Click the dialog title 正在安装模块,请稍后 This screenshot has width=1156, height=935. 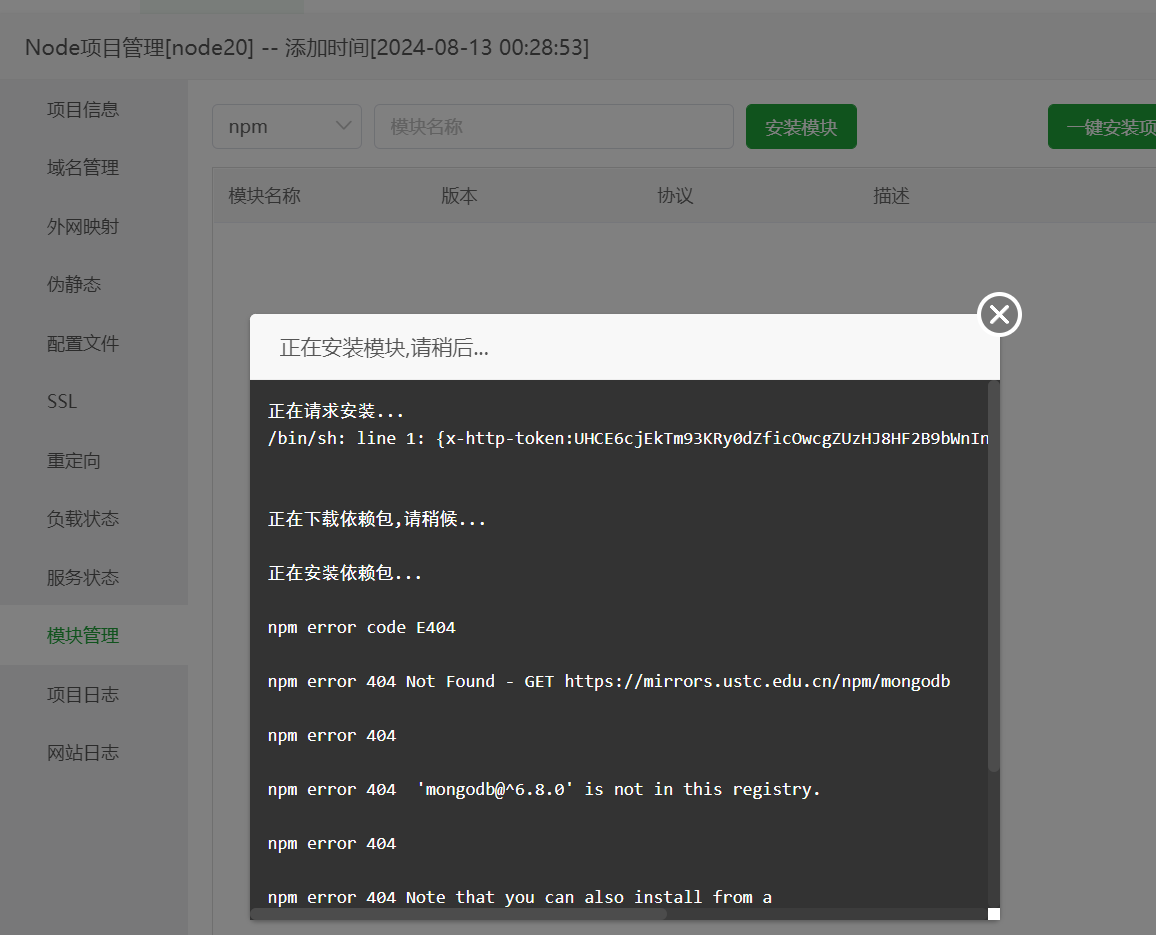(384, 347)
